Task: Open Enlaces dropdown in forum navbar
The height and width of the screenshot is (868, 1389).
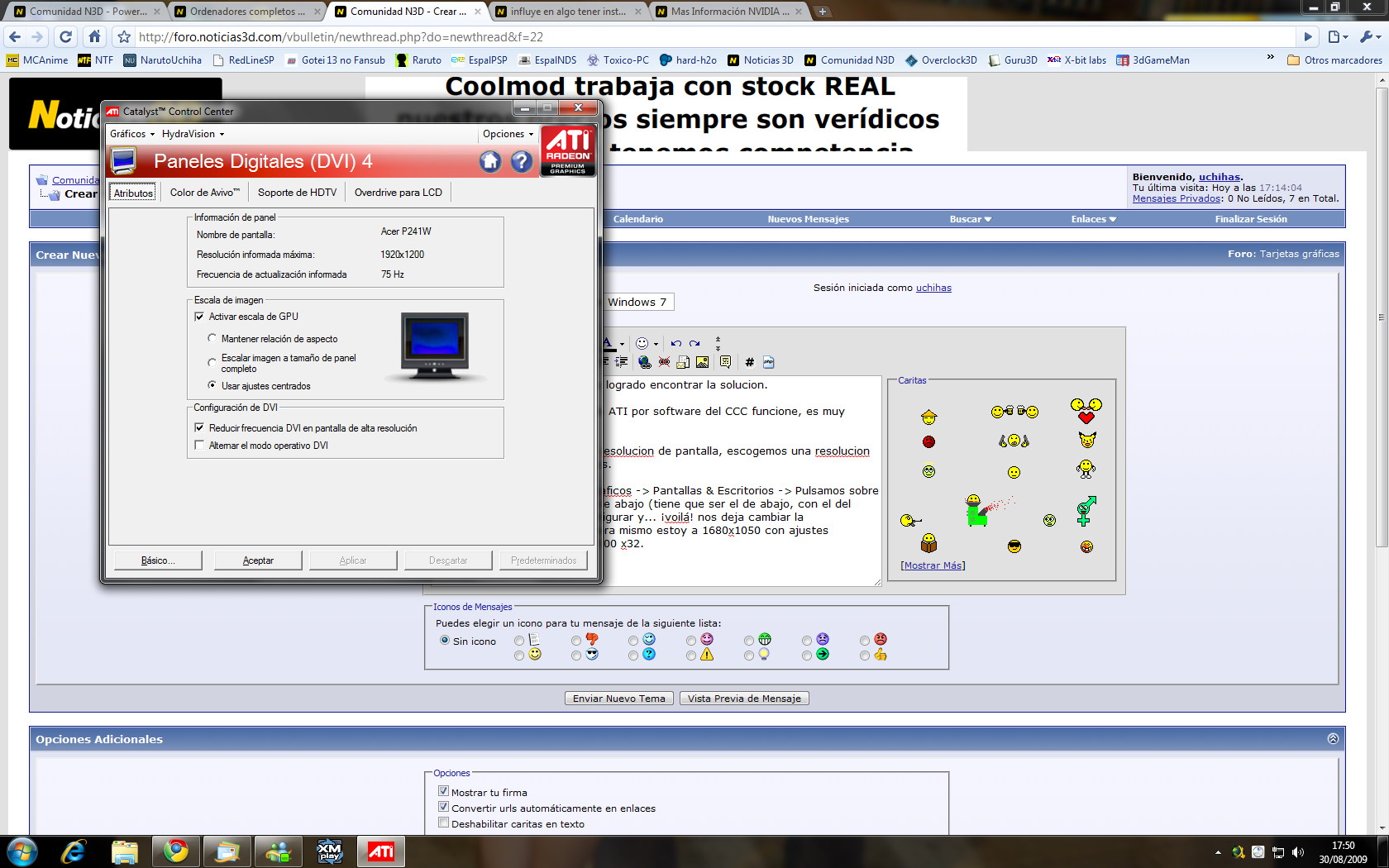Action: [x=1093, y=219]
